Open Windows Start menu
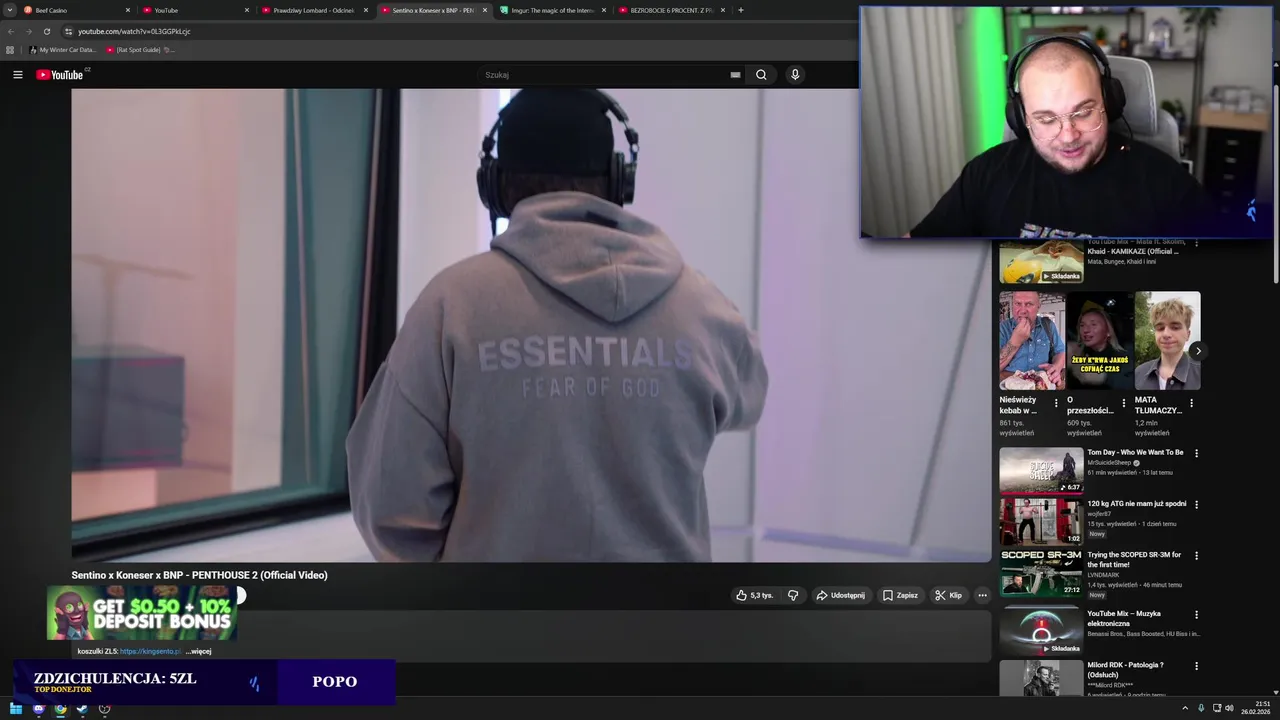The width and height of the screenshot is (1280, 720). tap(16, 709)
